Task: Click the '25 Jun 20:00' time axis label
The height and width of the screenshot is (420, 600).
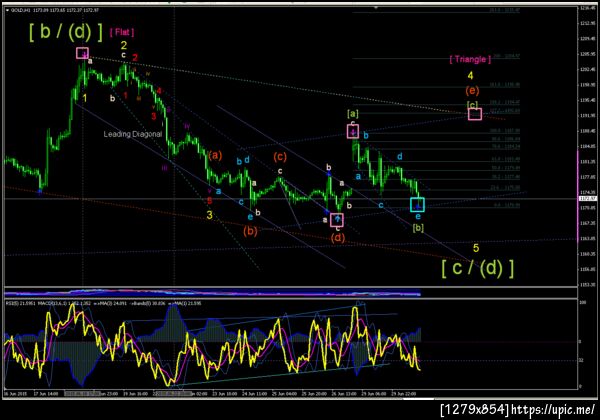Action: click(314, 394)
